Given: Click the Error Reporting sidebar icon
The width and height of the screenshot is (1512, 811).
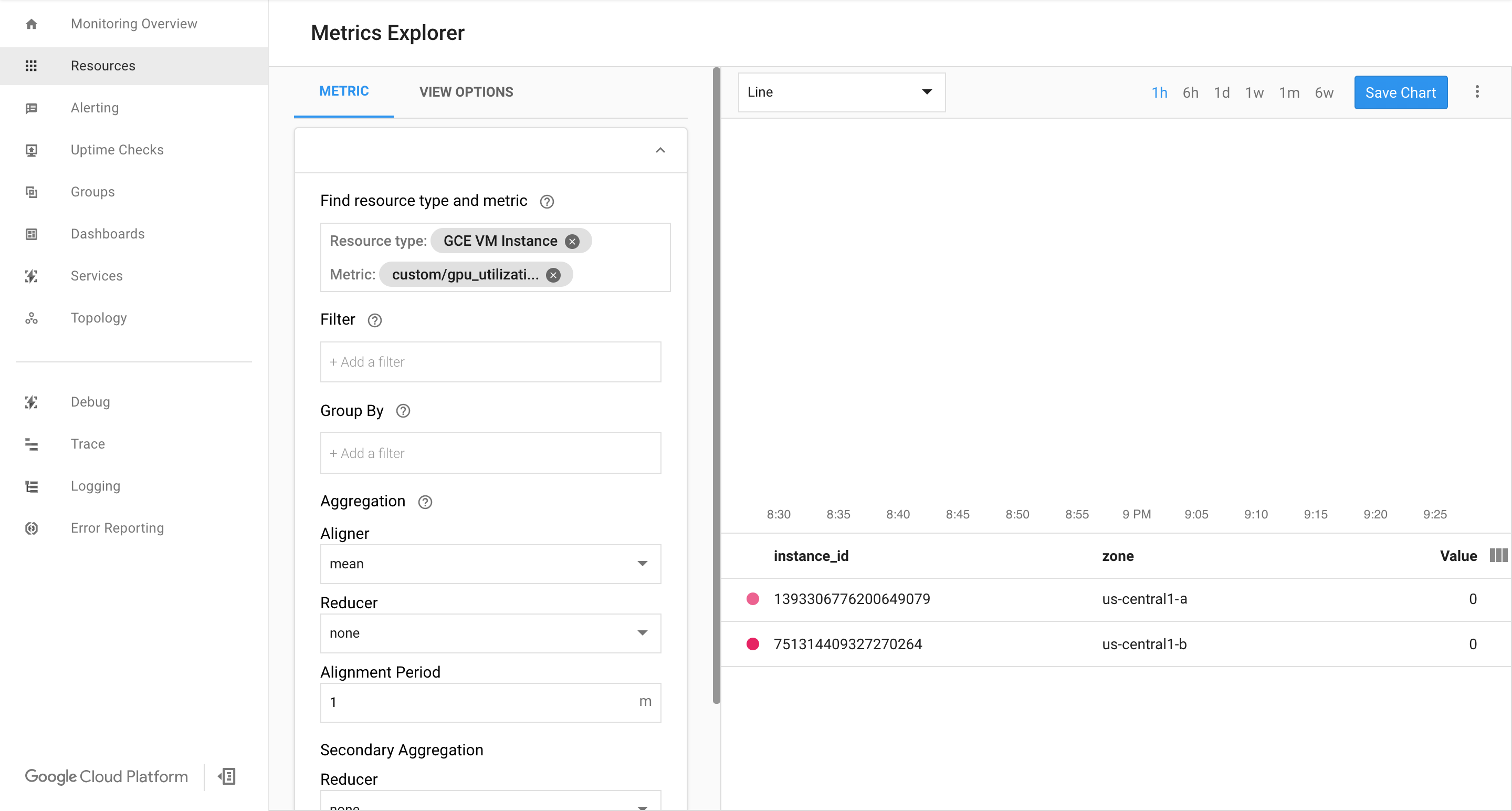Looking at the screenshot, I should [31, 527].
